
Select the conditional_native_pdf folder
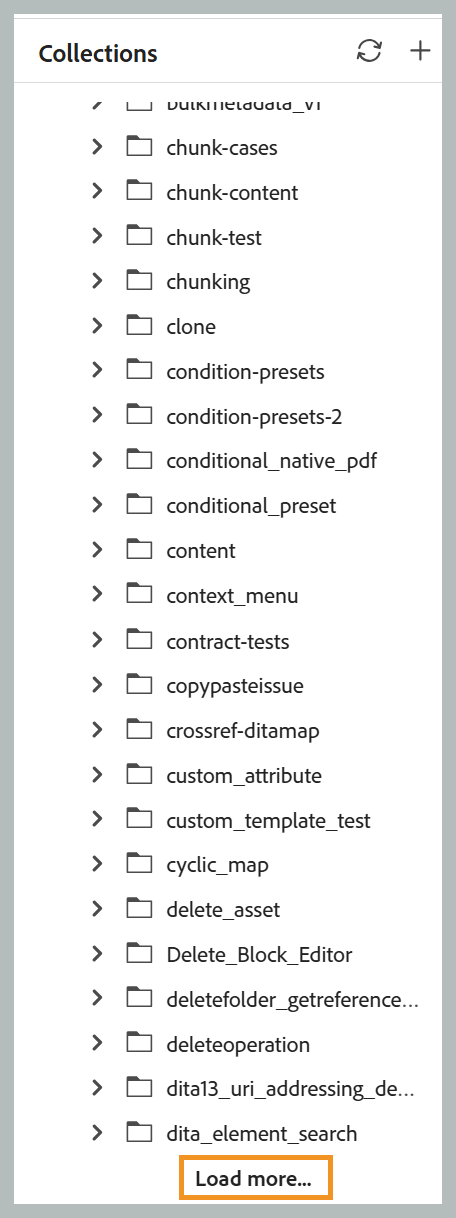[x=271, y=461]
